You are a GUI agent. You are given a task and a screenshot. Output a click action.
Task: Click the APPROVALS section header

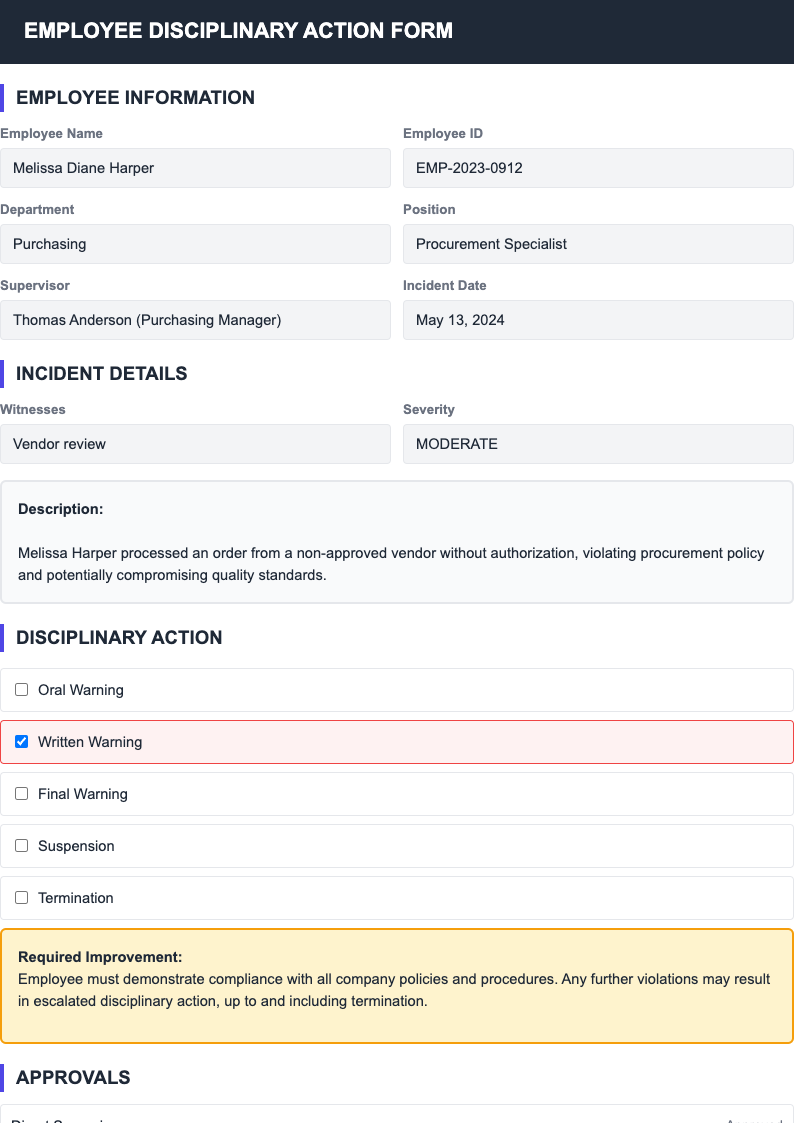(72, 1077)
